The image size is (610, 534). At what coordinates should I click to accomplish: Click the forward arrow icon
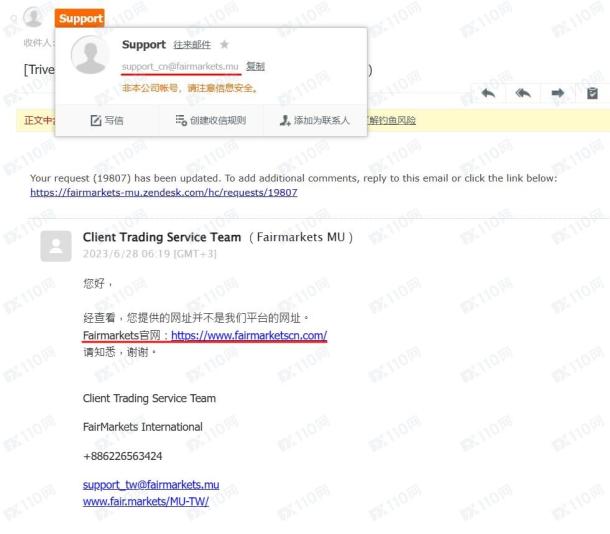pyautogui.click(x=557, y=93)
